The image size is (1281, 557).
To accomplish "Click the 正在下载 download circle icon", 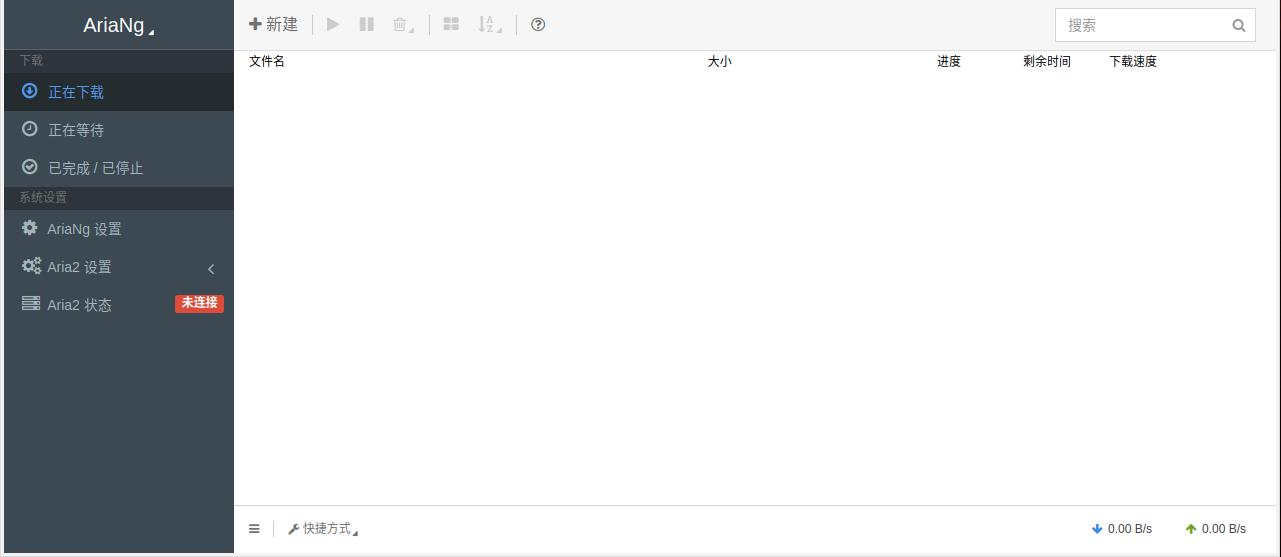I will pos(30,91).
